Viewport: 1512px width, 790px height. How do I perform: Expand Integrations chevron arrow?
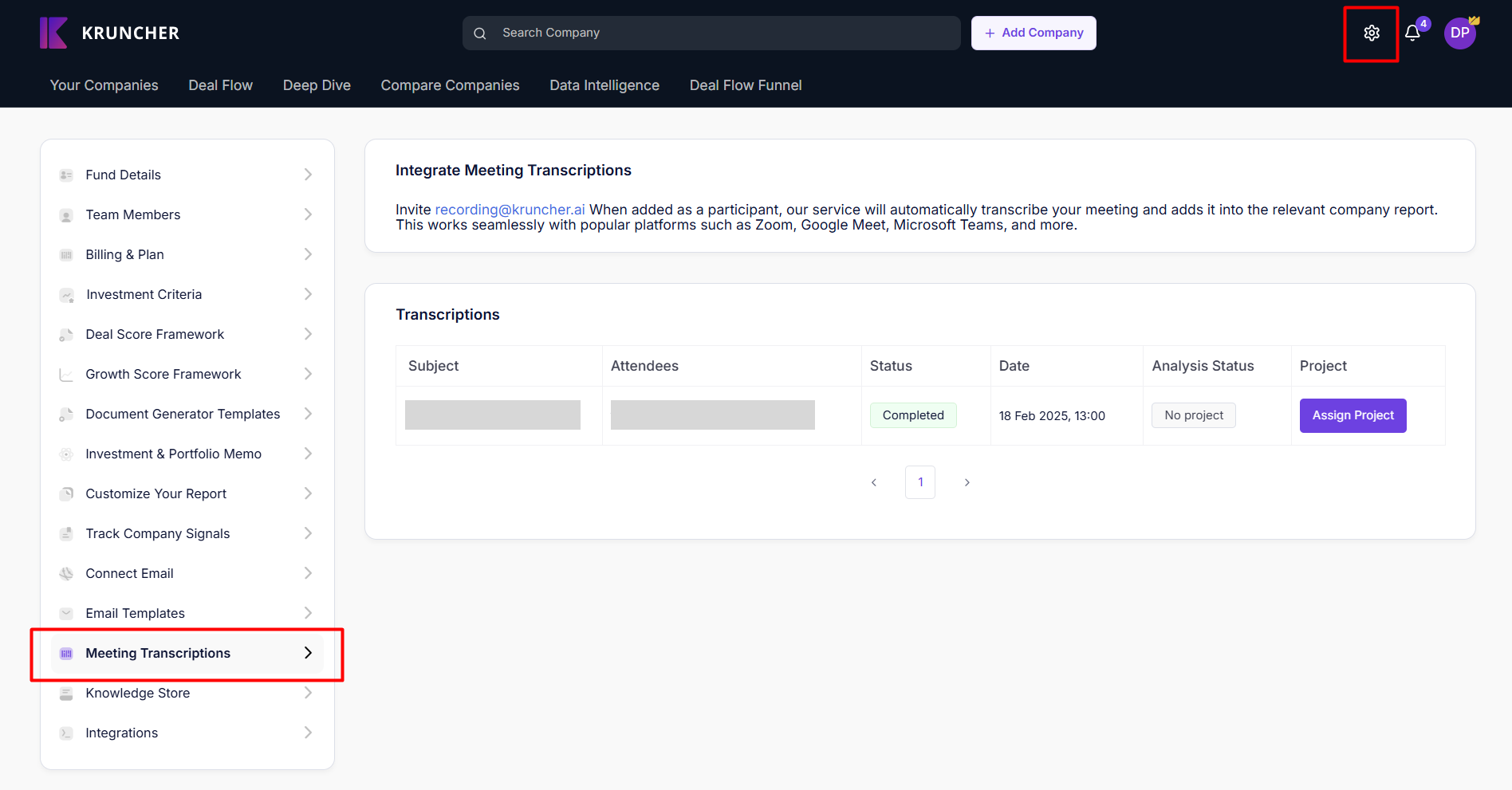[x=308, y=733]
